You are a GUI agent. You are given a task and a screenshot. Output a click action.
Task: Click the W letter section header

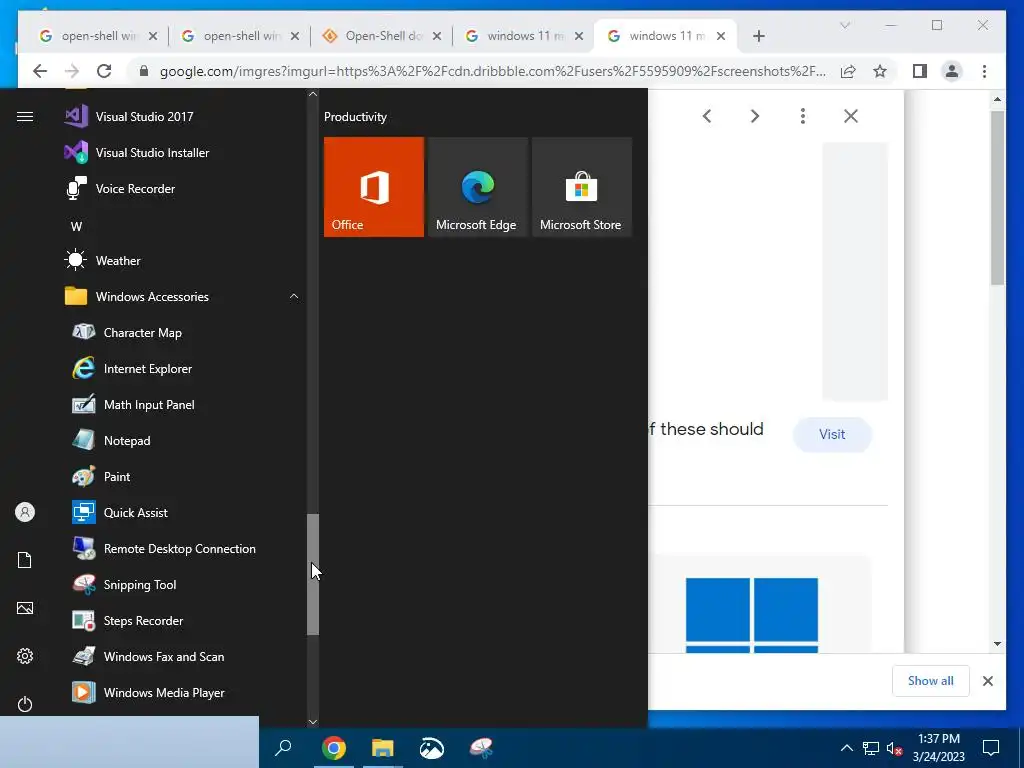pyautogui.click(x=76, y=227)
